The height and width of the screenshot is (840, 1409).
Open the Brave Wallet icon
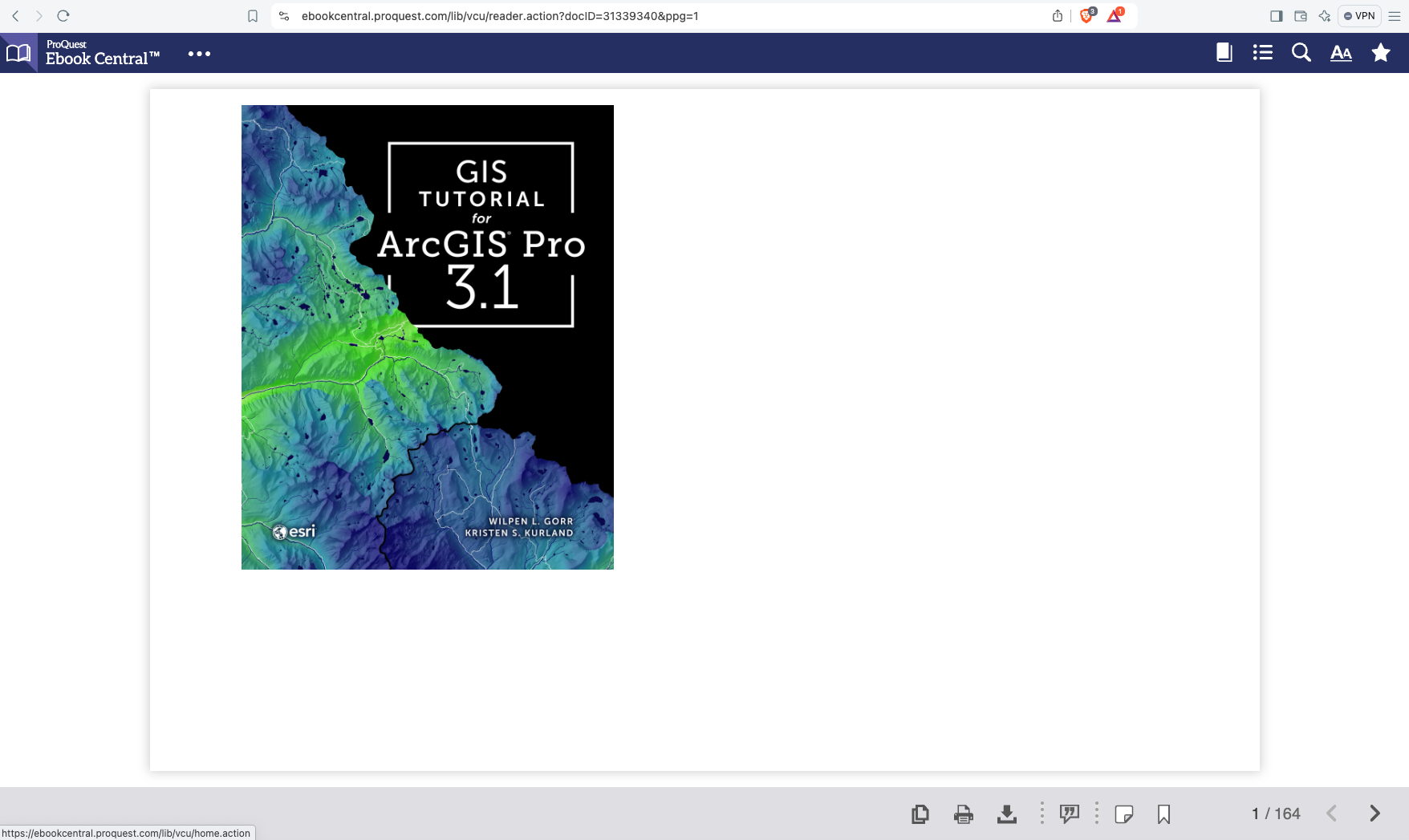tap(1301, 16)
